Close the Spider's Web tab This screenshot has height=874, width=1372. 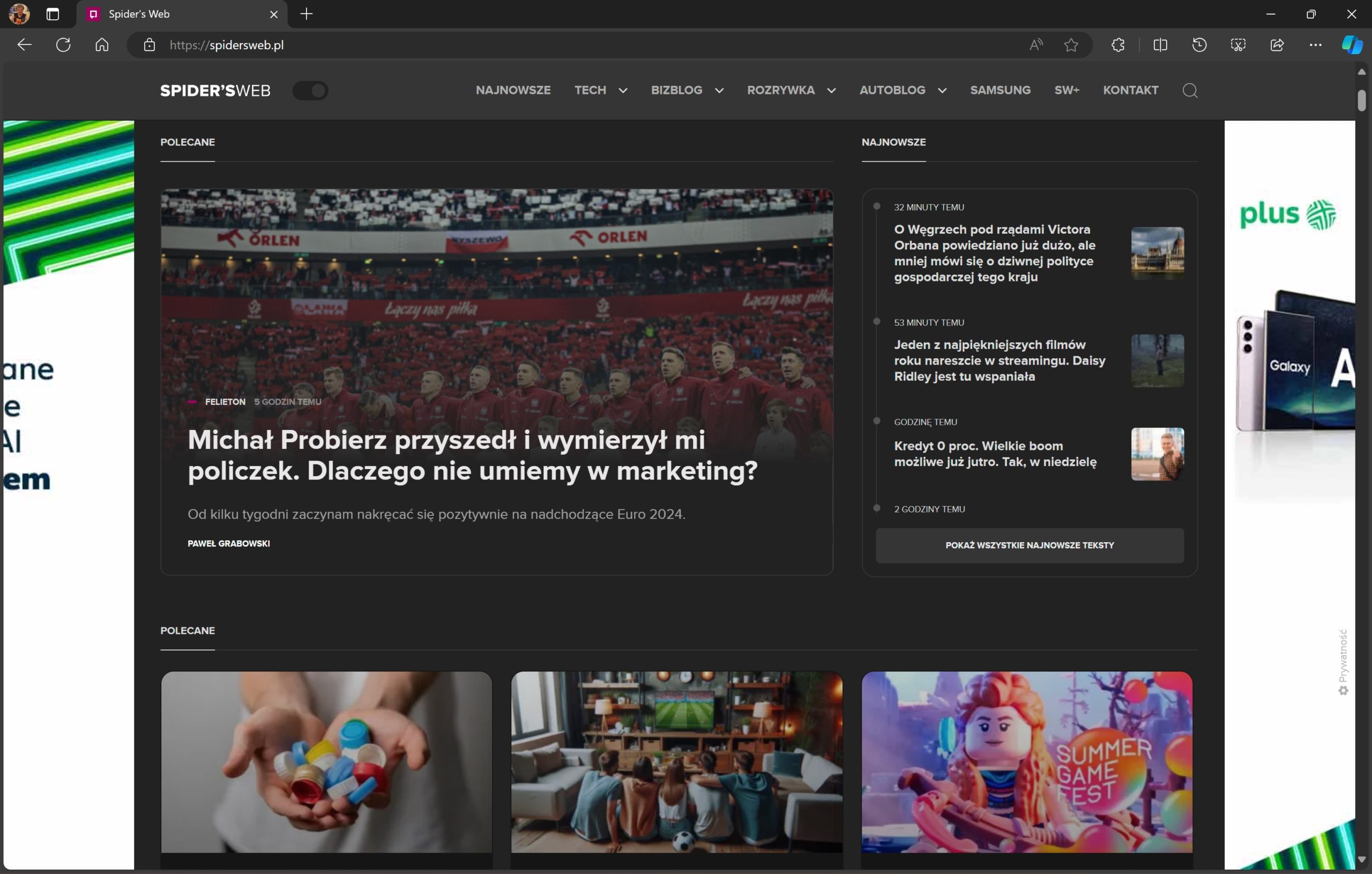click(x=274, y=14)
